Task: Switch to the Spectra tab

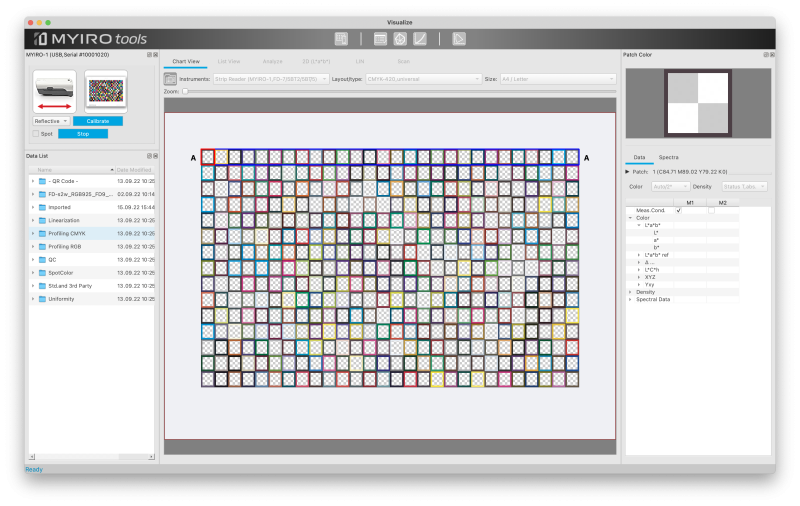Action: point(668,157)
